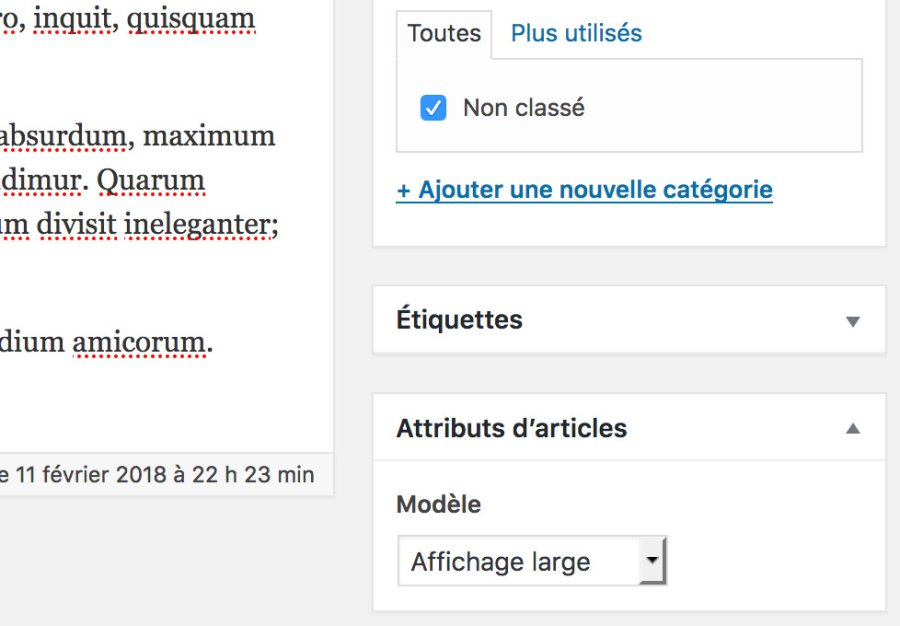
Task: Open the Modèle Affichage large dropdown
Action: [532, 562]
